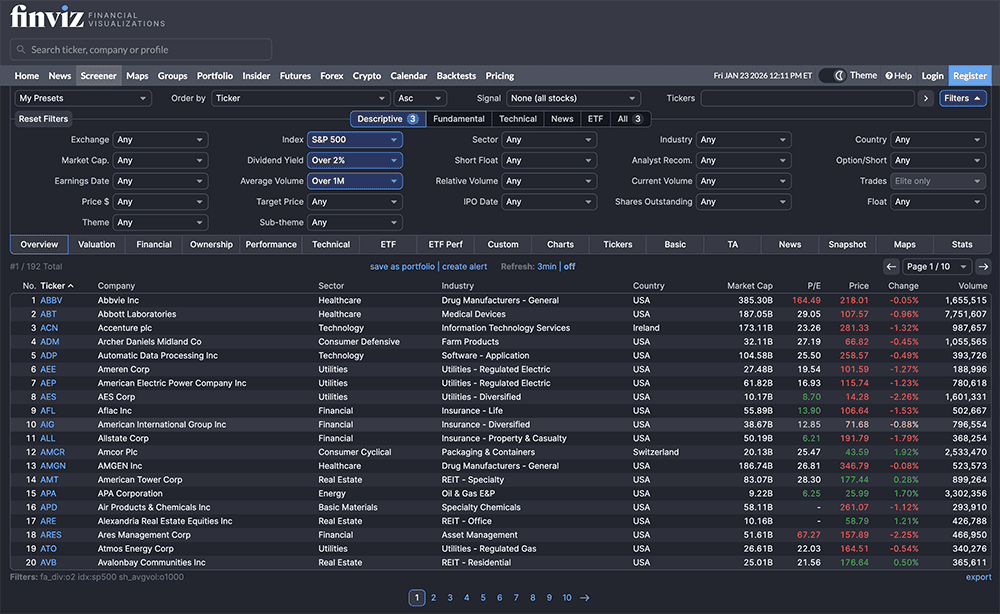Go to previous results page arrow
Viewport: 1000px width, 614px height.
click(891, 267)
